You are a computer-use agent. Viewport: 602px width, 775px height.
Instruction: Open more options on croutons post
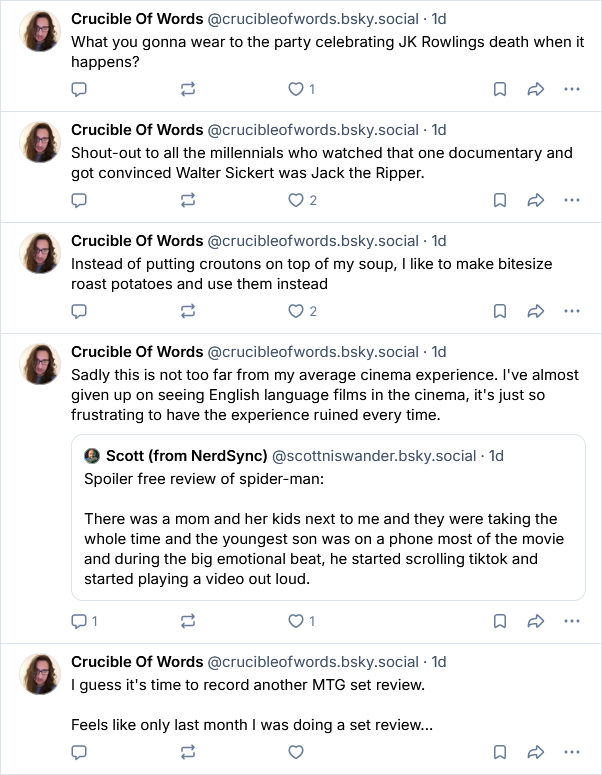pyautogui.click(x=572, y=311)
